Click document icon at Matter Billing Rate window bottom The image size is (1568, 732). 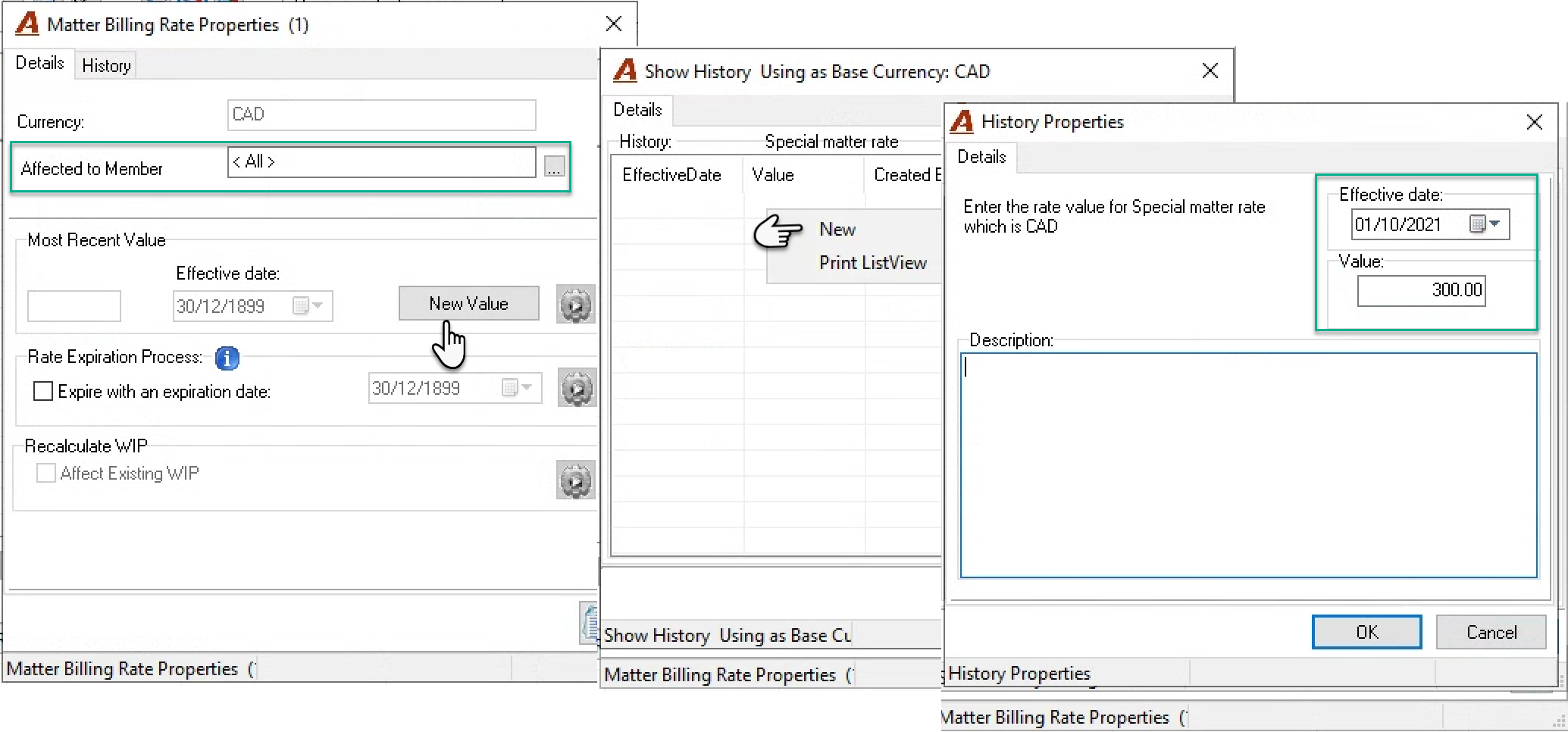pyautogui.click(x=590, y=624)
